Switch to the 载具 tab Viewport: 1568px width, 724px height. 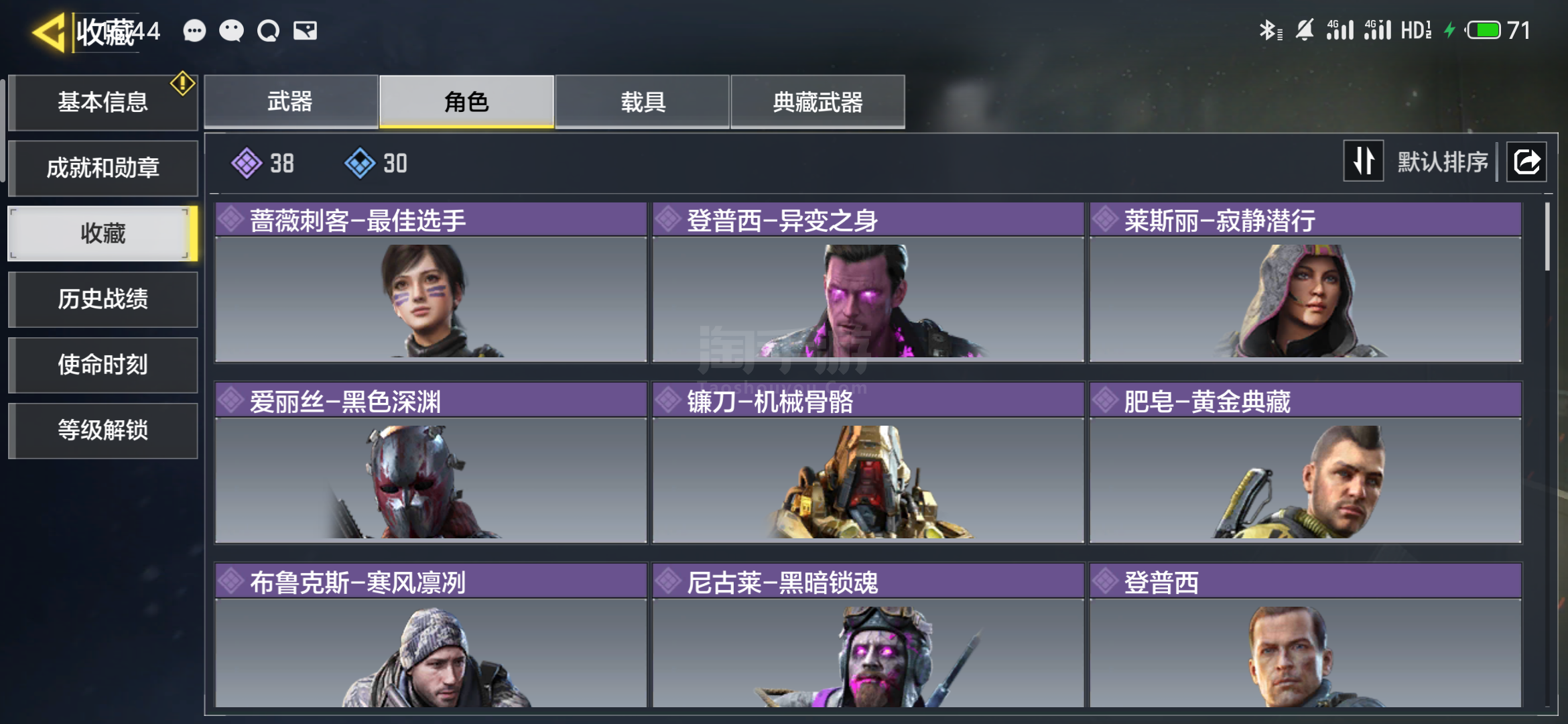tap(642, 101)
